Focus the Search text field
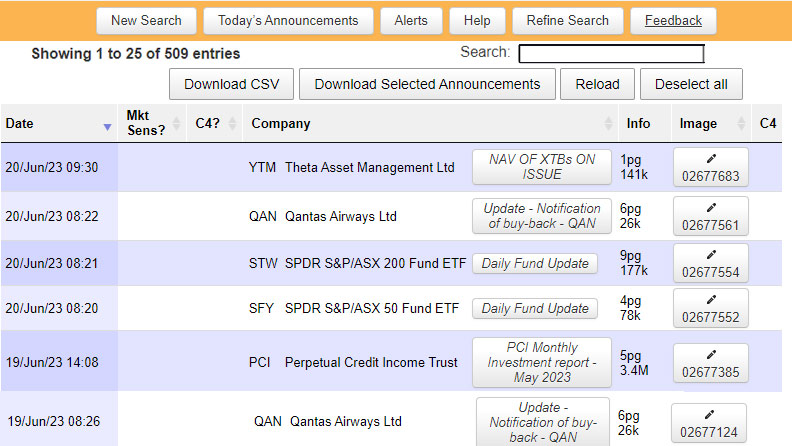The image size is (792, 446). click(x=611, y=53)
